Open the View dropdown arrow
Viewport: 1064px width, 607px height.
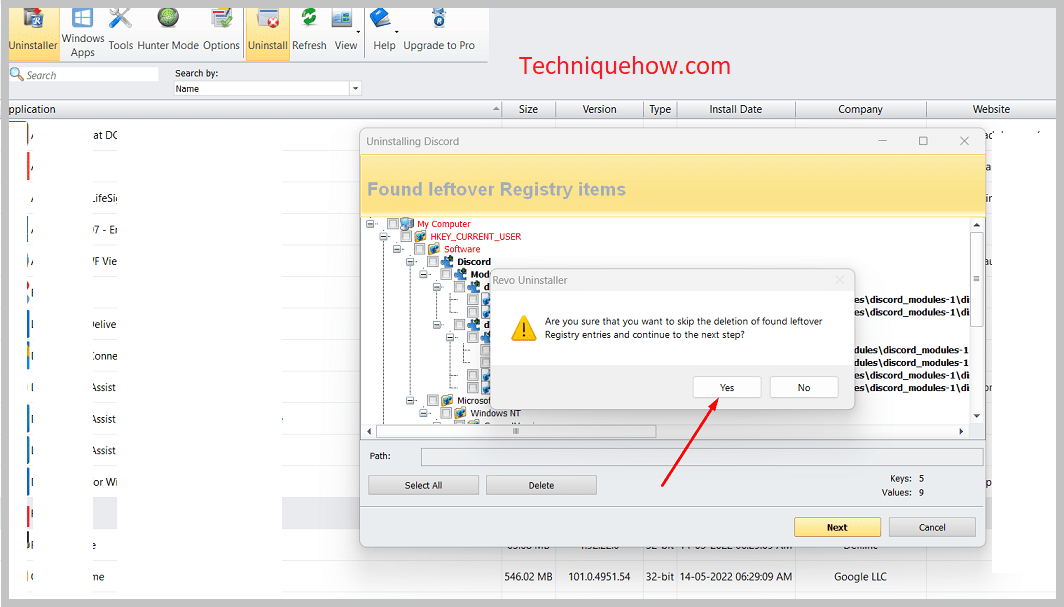click(x=358, y=32)
